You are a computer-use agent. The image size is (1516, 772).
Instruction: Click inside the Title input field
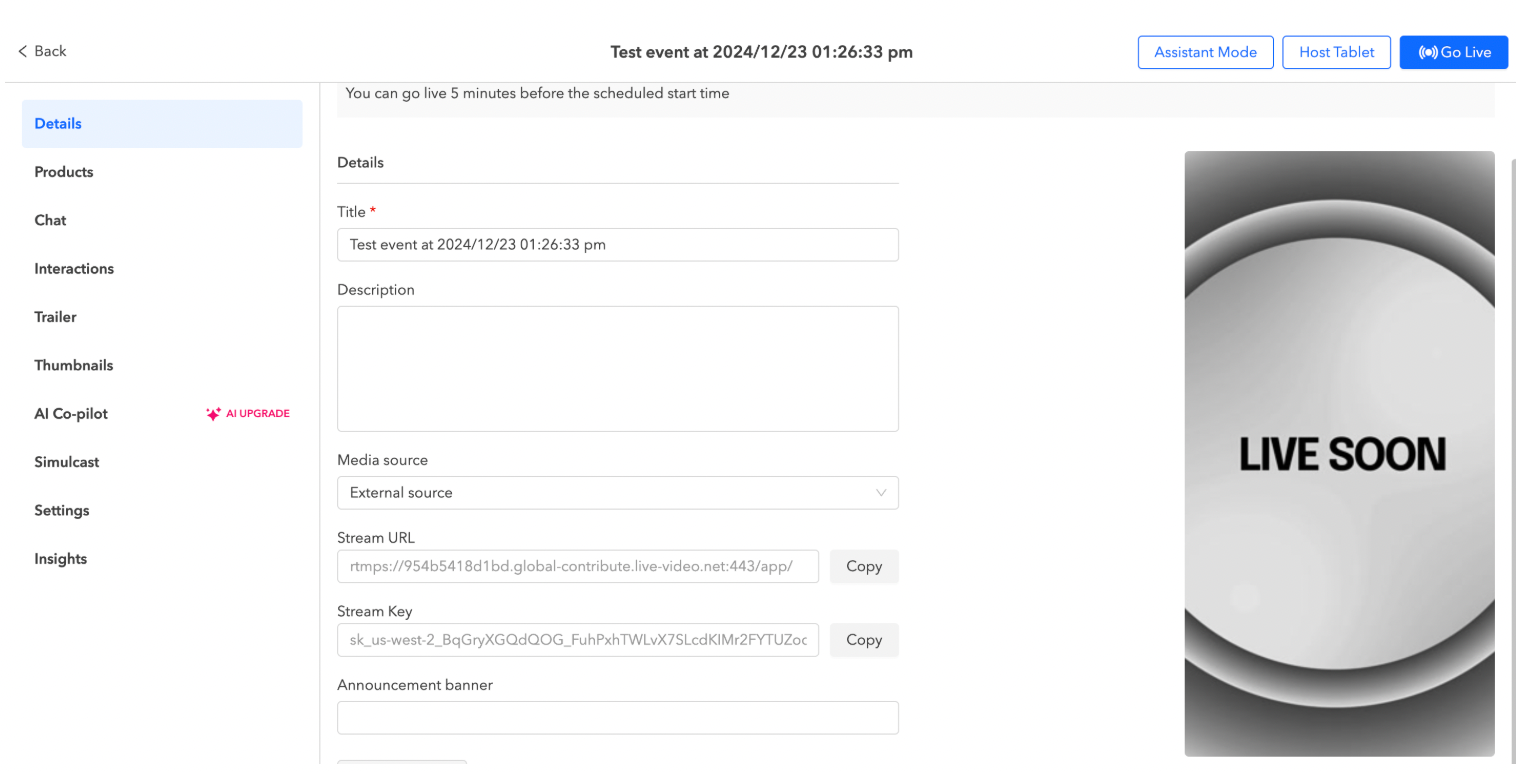[618, 244]
